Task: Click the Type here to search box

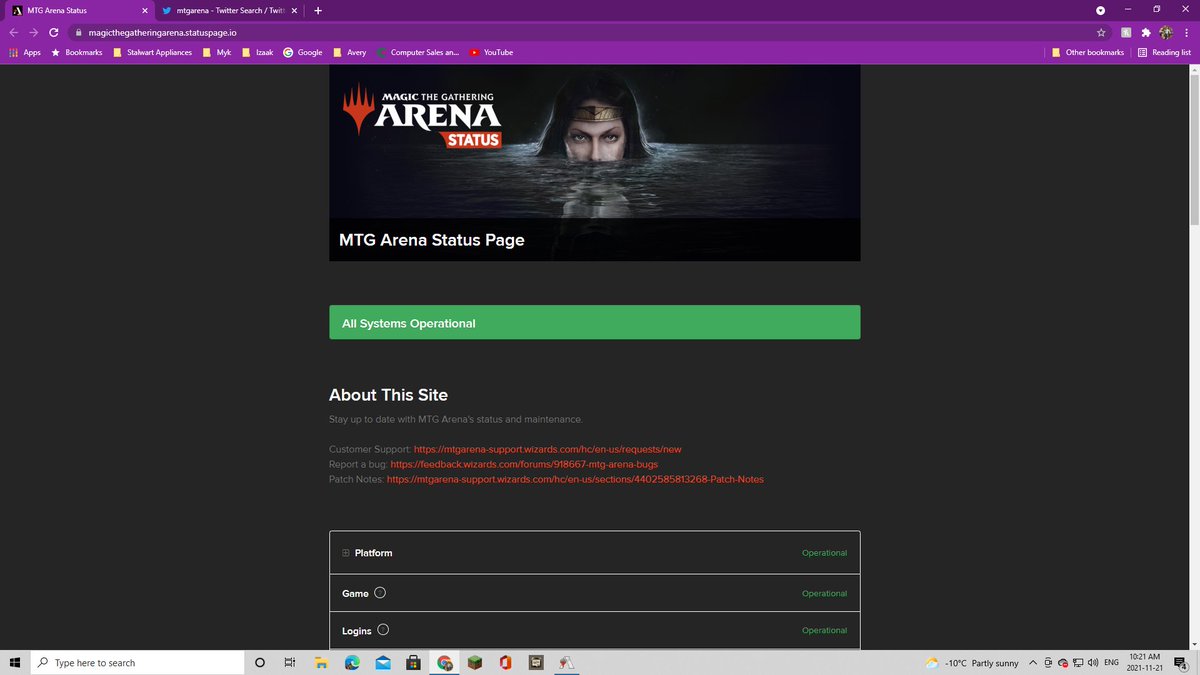Action: (x=136, y=663)
